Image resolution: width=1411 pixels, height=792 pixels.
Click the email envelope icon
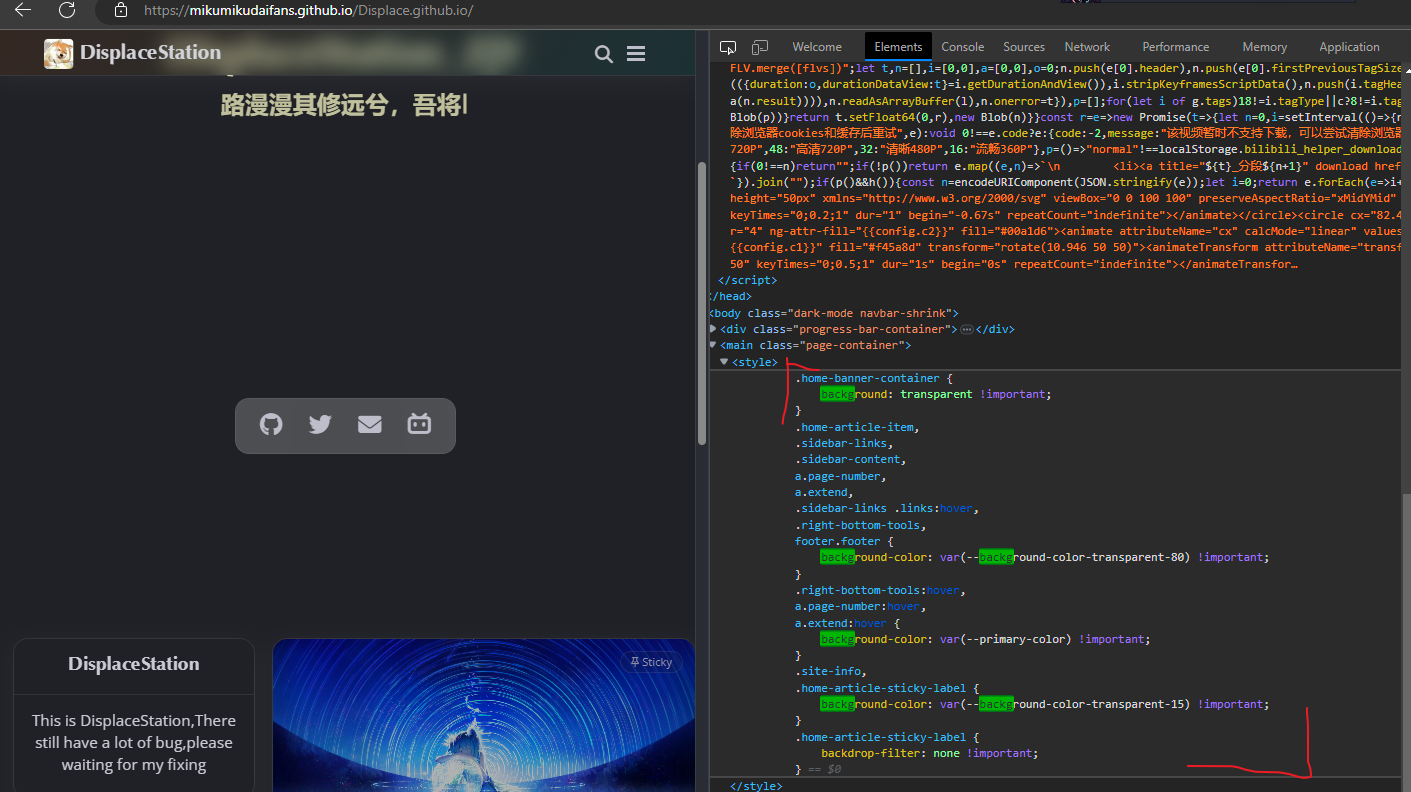coord(370,425)
